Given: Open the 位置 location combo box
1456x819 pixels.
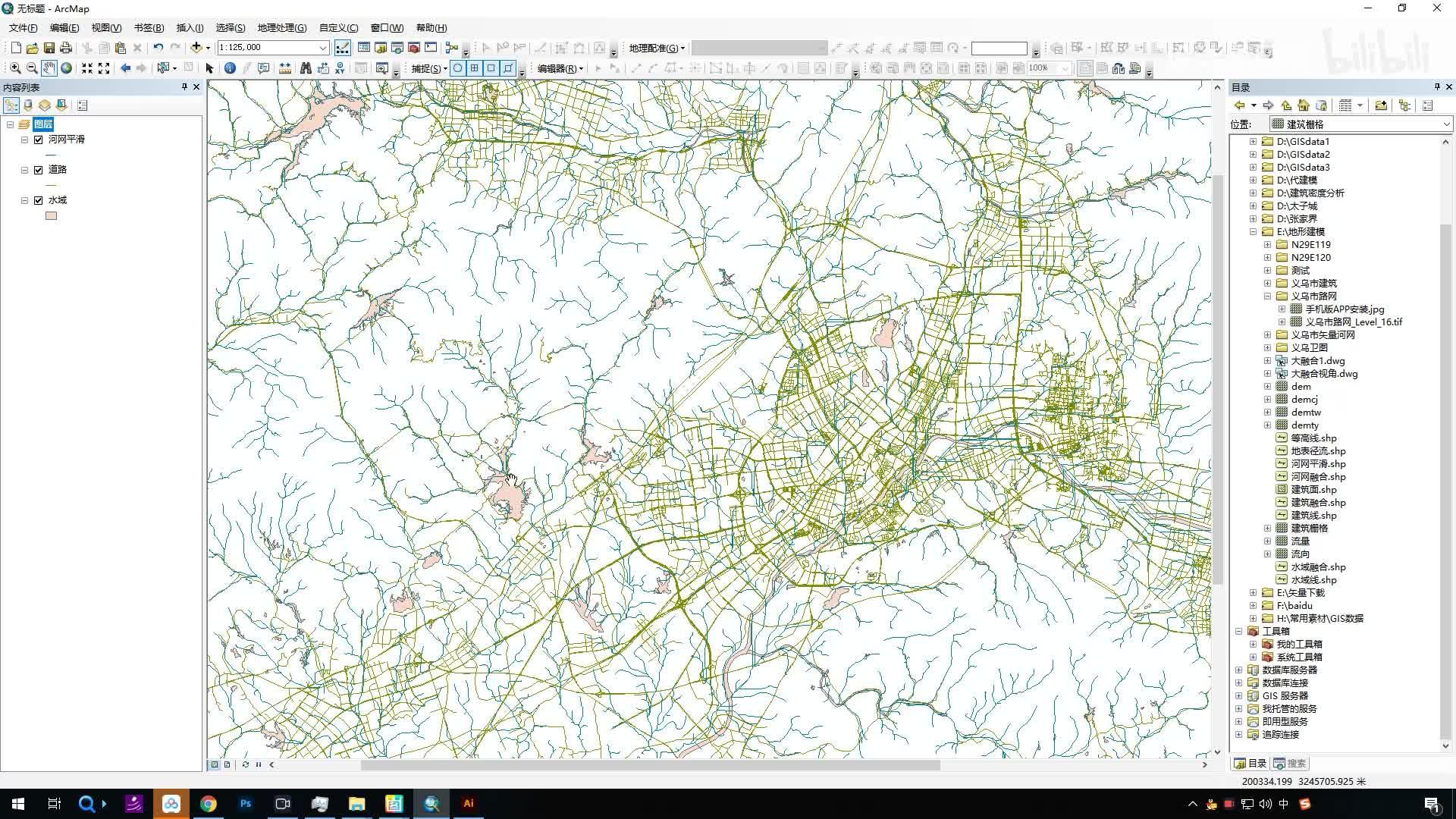Looking at the screenshot, I should 1360,124.
